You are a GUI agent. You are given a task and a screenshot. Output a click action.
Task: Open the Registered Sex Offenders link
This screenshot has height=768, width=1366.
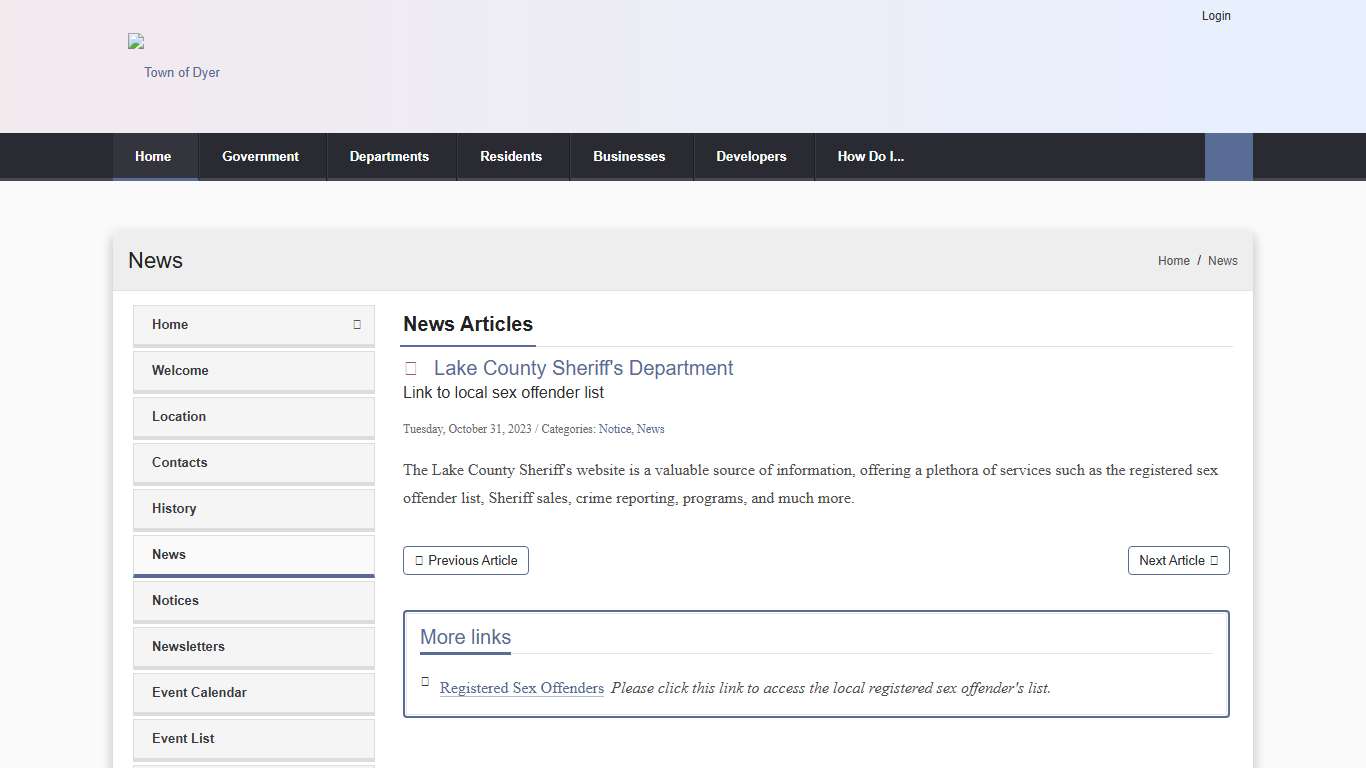click(522, 688)
